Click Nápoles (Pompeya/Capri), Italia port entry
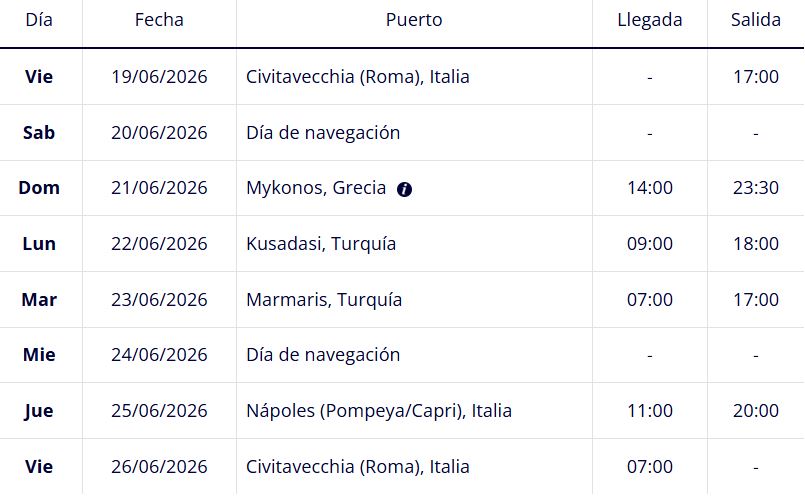805x497 pixels. [x=378, y=411]
